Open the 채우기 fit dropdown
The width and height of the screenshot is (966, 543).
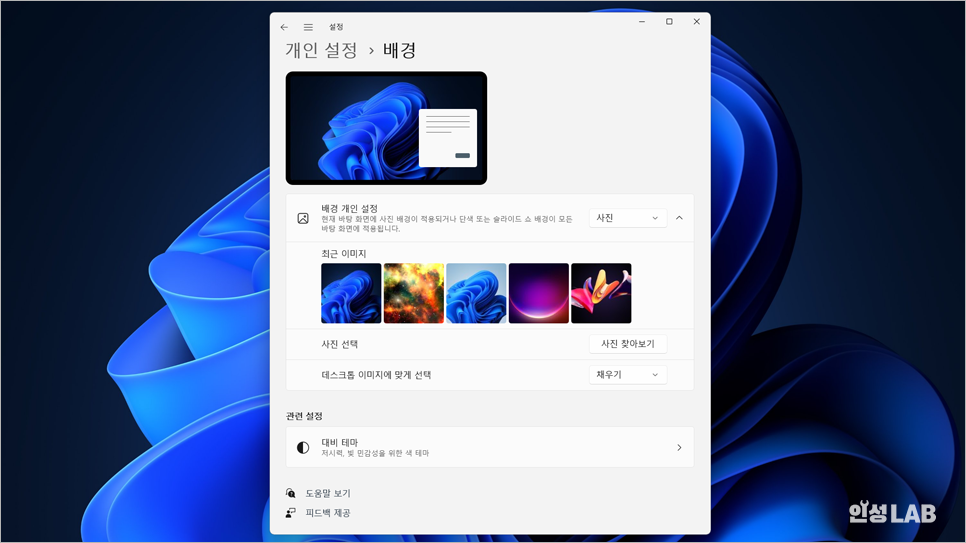[x=628, y=375]
